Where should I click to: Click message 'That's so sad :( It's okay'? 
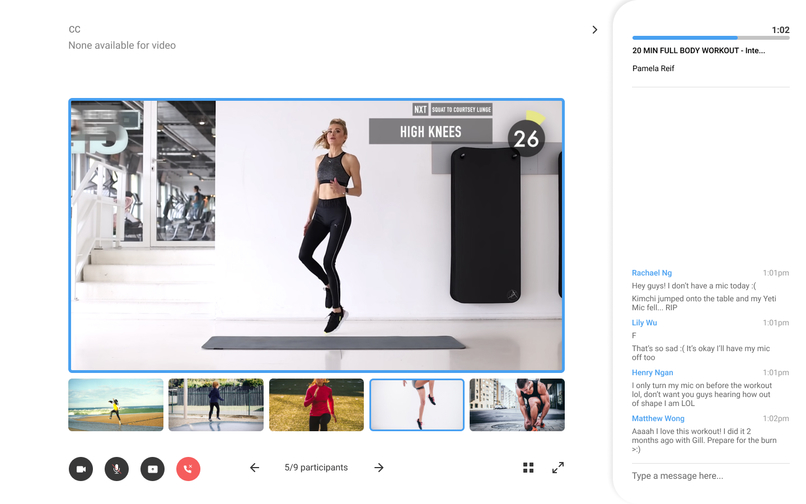[701, 353]
